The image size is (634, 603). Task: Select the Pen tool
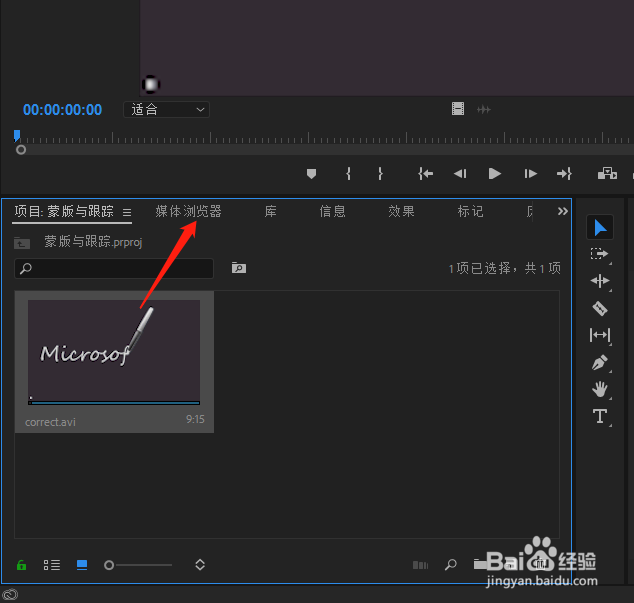point(600,362)
